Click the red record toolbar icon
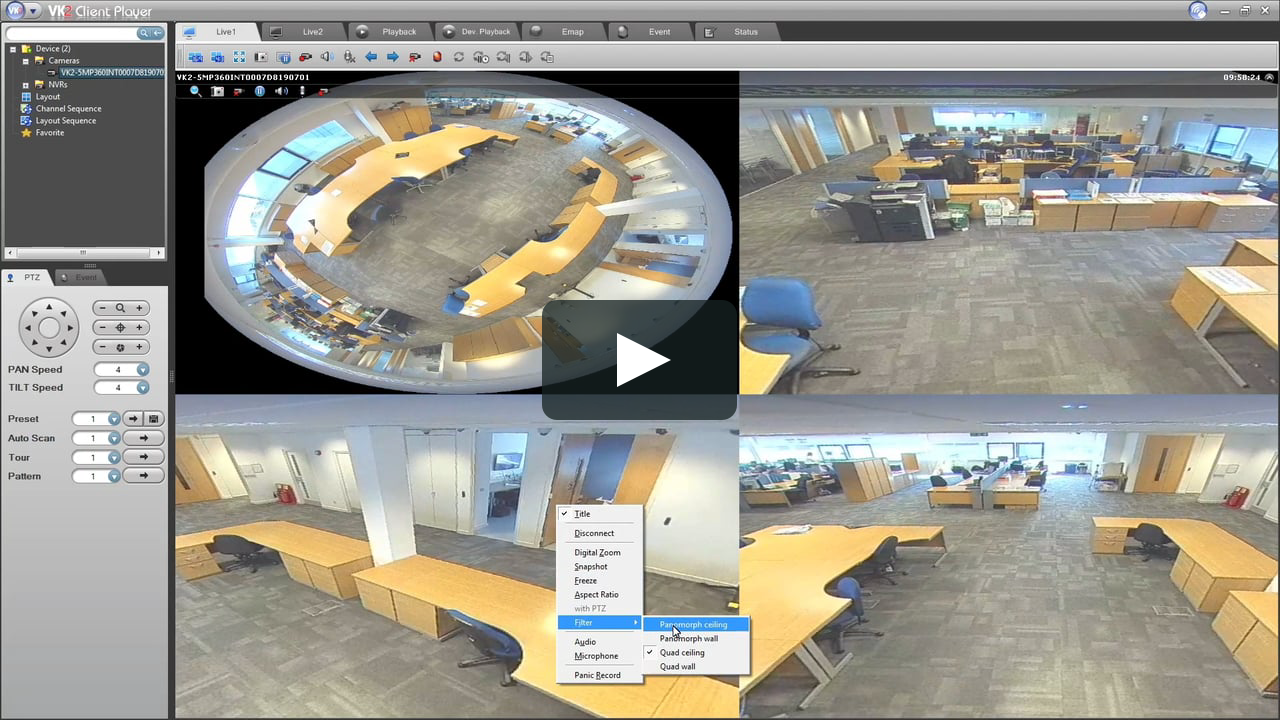The height and width of the screenshot is (720, 1280). 437,57
